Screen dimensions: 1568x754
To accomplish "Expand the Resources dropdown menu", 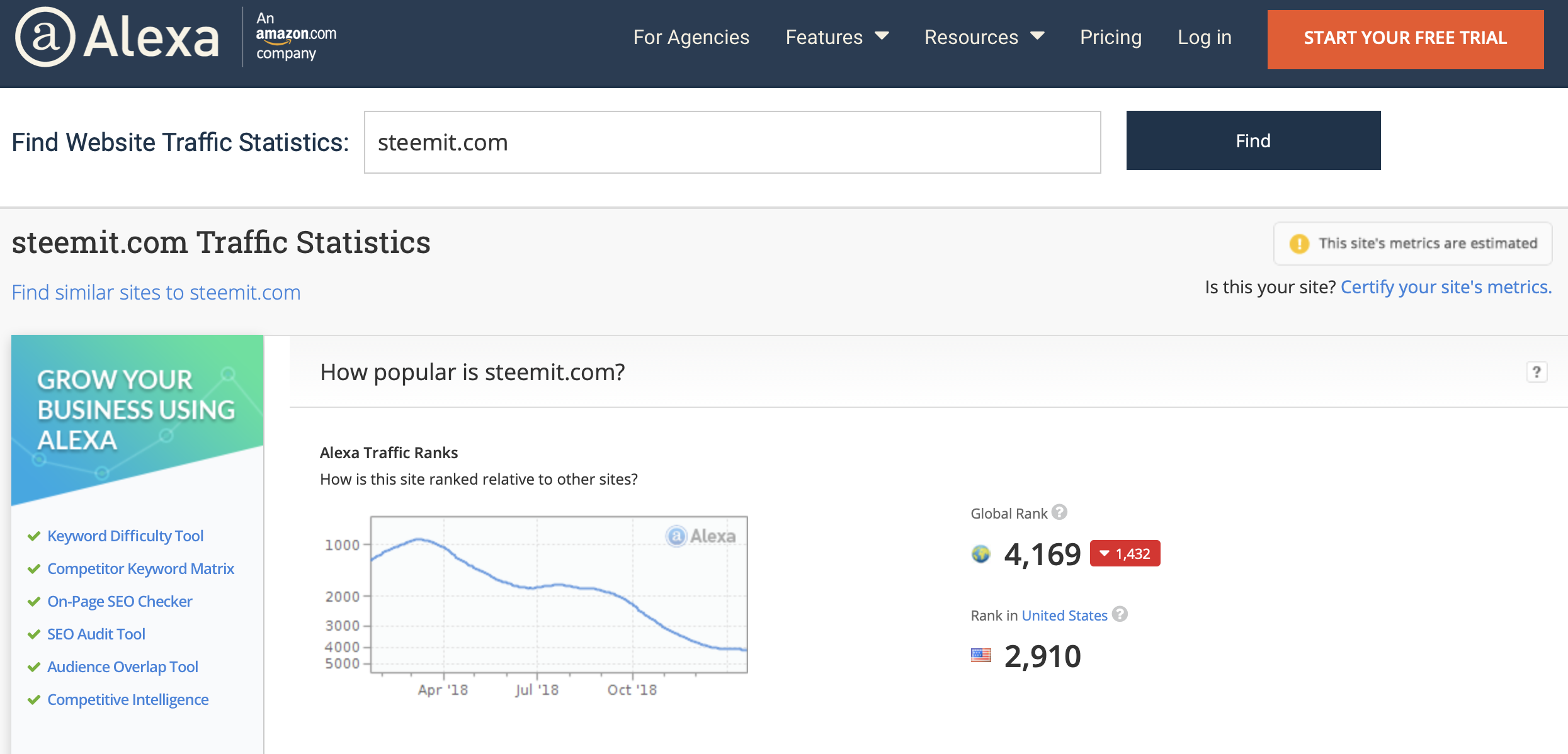I will click(x=984, y=37).
